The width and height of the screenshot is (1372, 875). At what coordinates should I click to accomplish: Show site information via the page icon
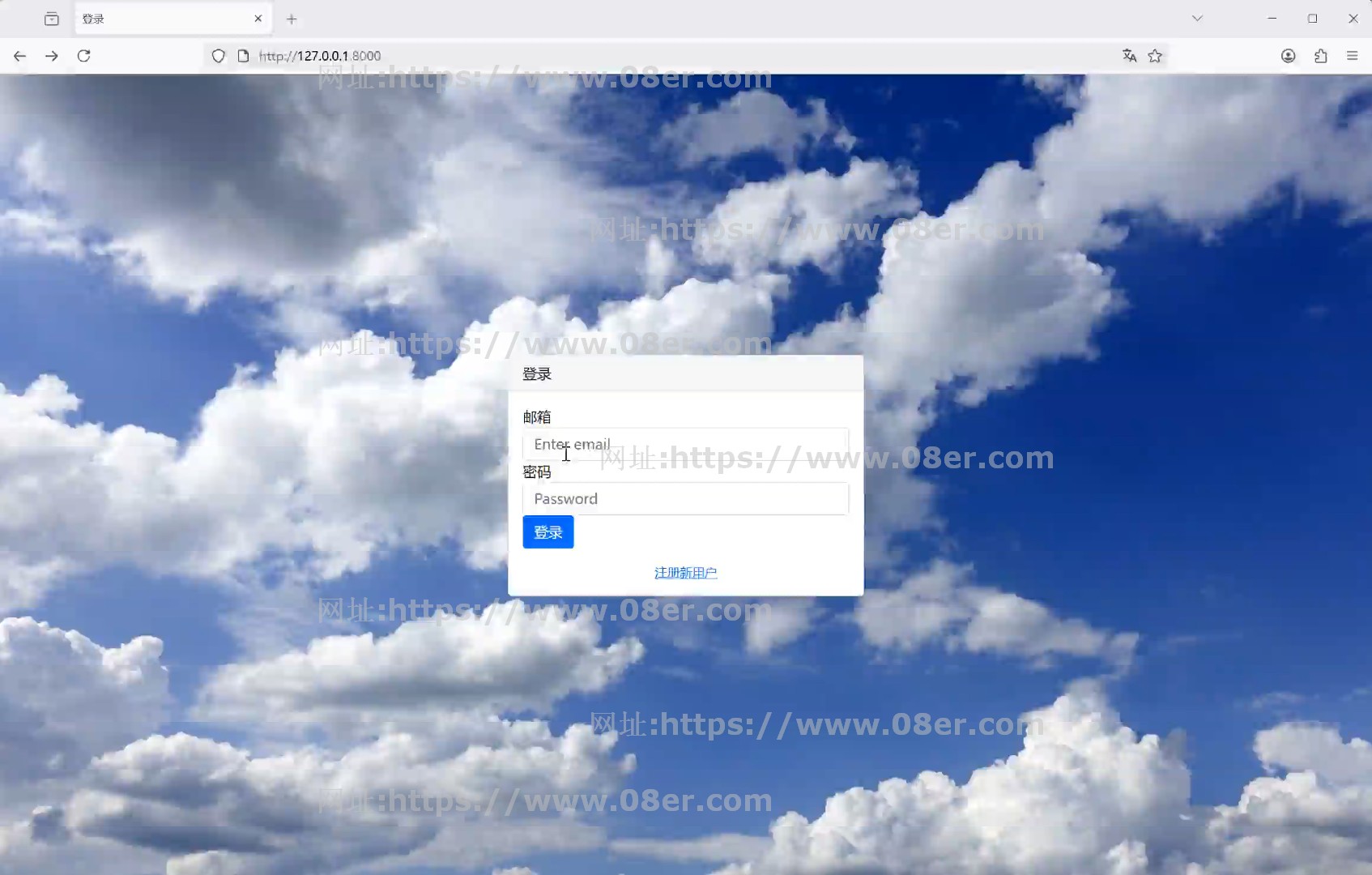coord(243,56)
